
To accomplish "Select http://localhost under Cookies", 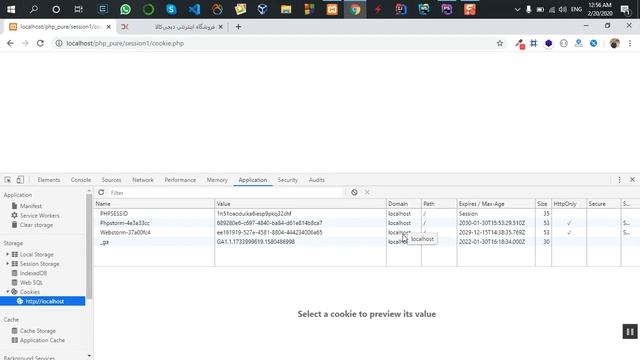I will coord(42,301).
